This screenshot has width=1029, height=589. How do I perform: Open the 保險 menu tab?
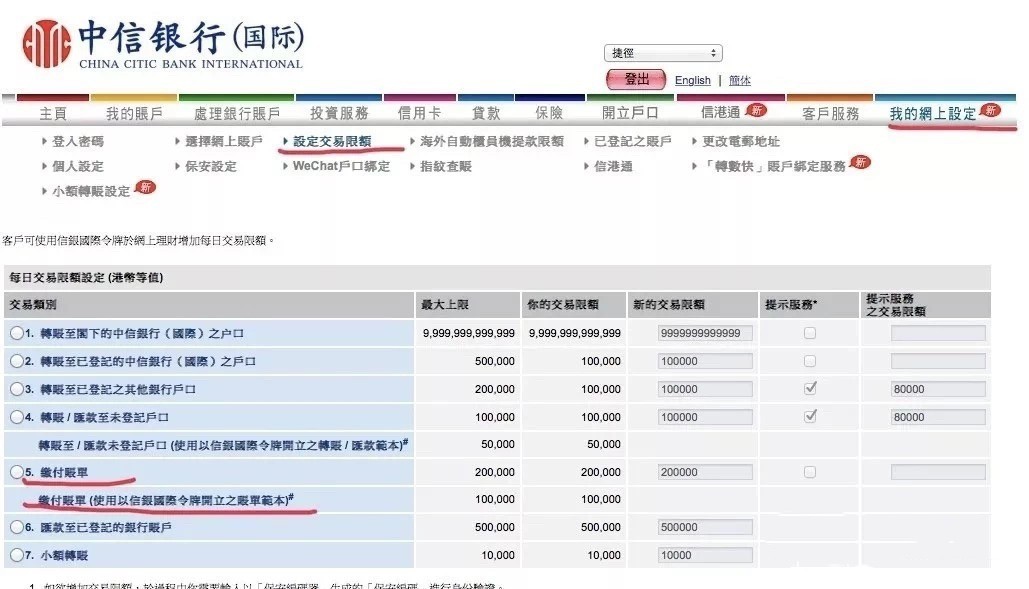pyautogui.click(x=549, y=113)
